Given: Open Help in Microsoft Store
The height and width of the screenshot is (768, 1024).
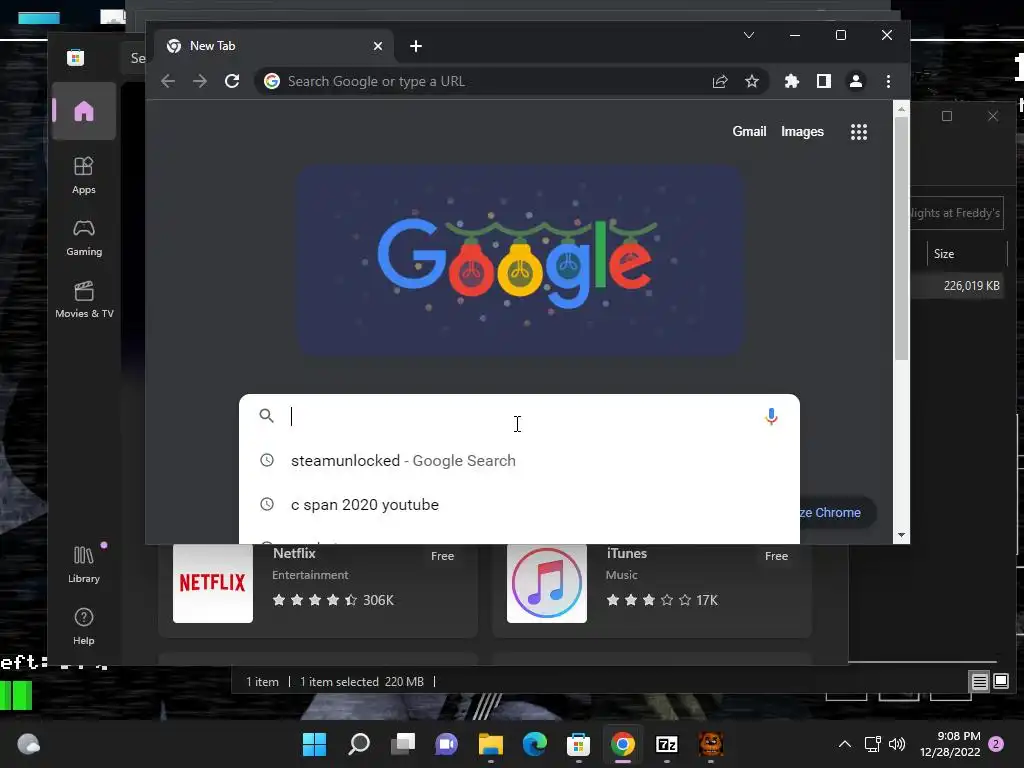Looking at the screenshot, I should pyautogui.click(x=84, y=627).
